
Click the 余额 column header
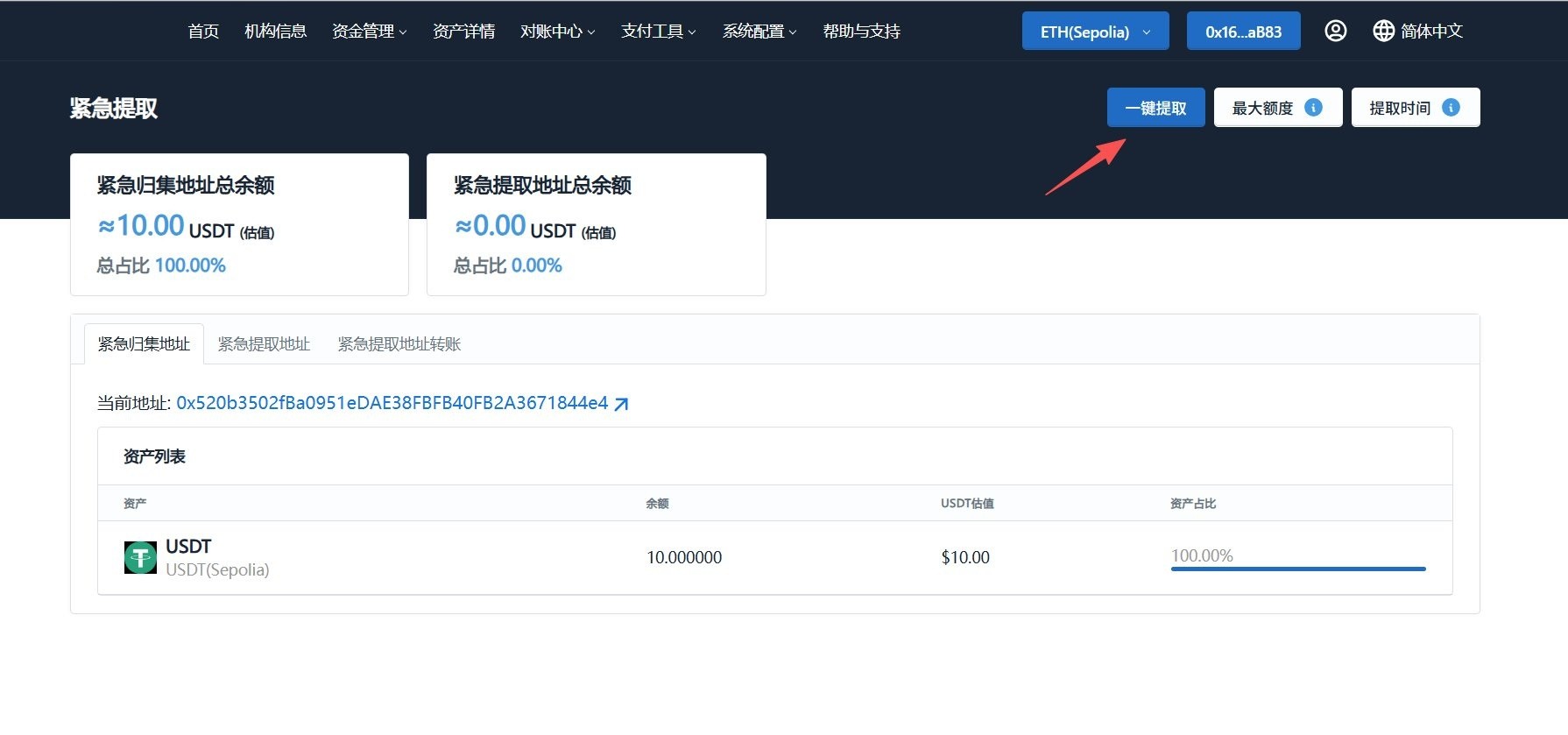(657, 504)
